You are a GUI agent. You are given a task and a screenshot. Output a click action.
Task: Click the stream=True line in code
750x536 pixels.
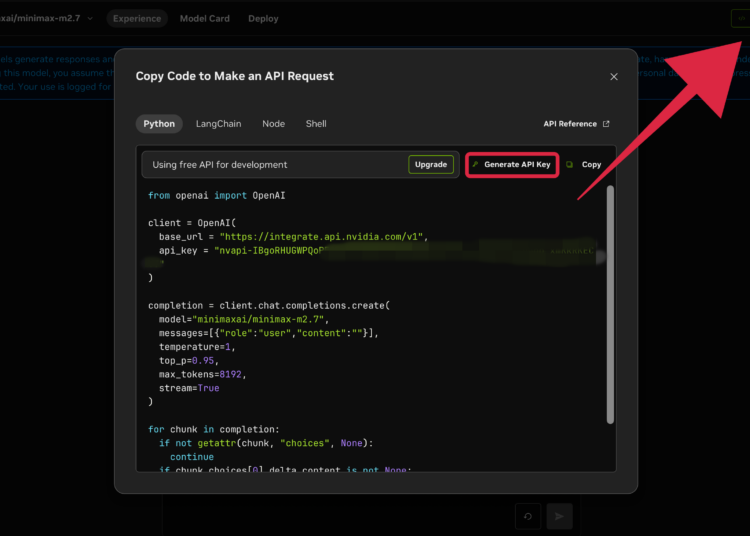click(189, 388)
